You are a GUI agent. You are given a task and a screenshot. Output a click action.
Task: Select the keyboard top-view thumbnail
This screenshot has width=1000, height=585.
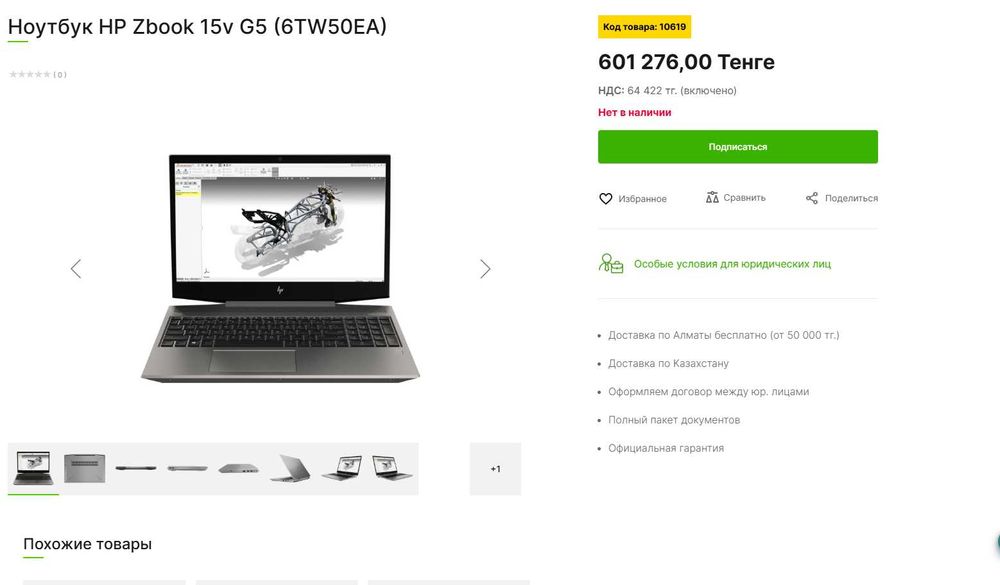pyautogui.click(x=84, y=468)
